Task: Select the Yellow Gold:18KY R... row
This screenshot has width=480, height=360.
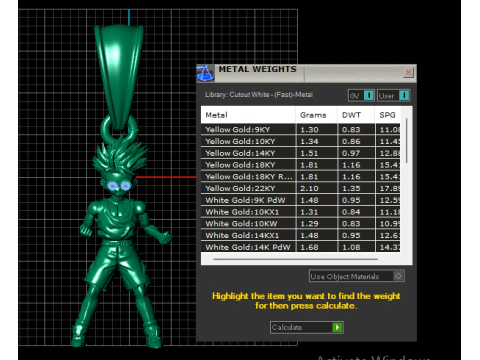Action: (300, 176)
